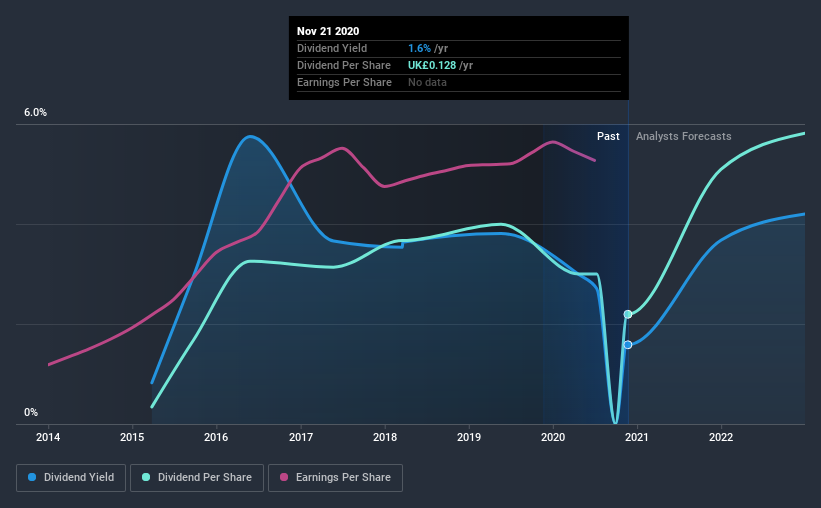Click the 2014 x-axis label
The image size is (821, 508).
49,437
